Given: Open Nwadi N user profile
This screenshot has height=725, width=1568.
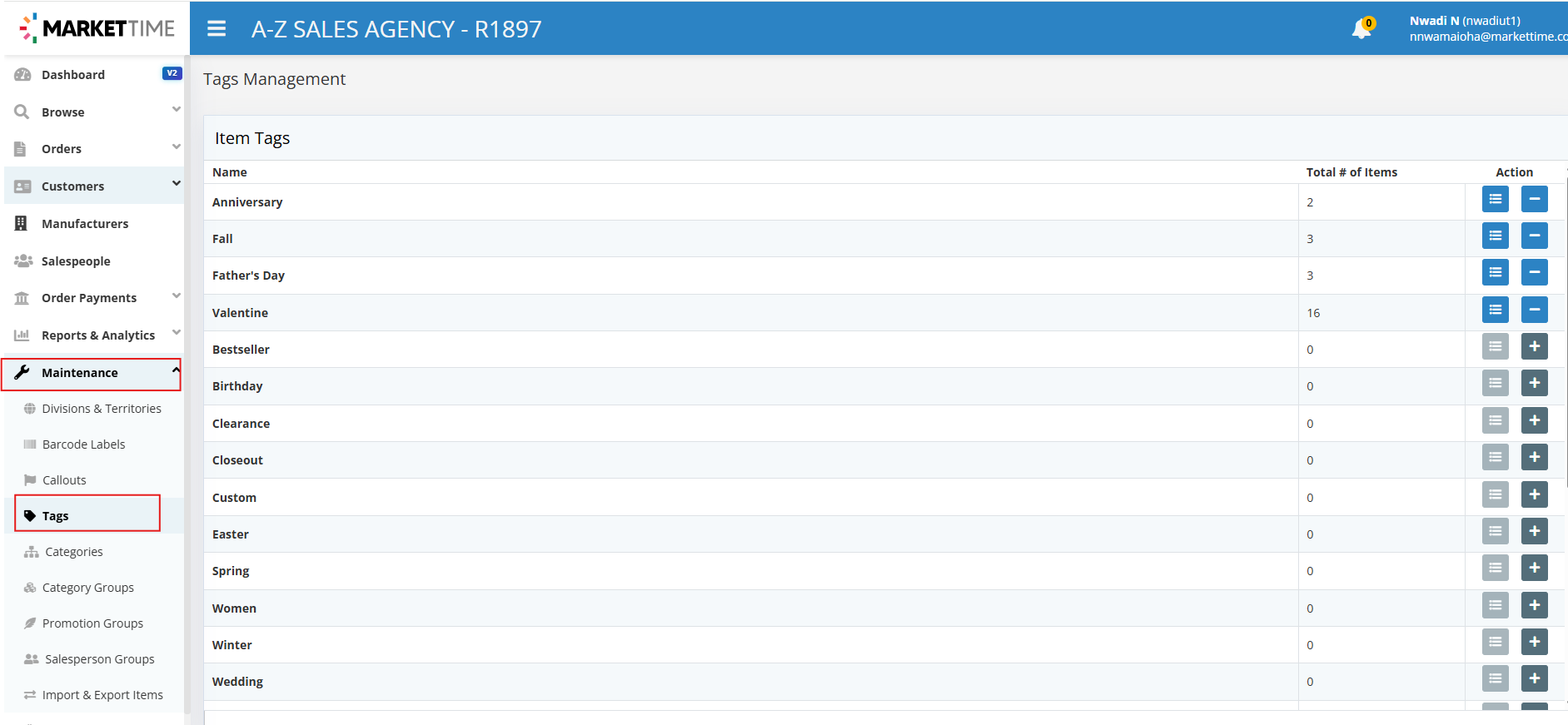Looking at the screenshot, I should point(1487,28).
